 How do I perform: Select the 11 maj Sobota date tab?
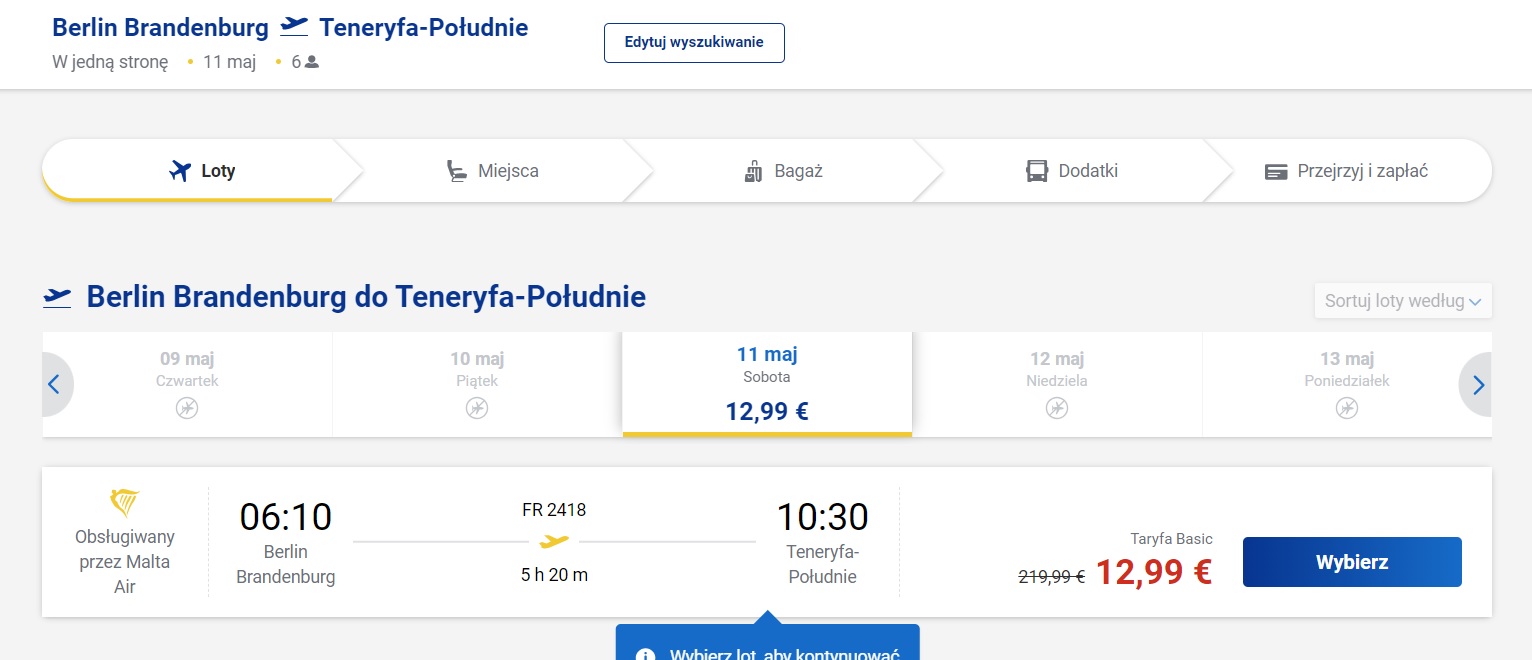pos(767,384)
